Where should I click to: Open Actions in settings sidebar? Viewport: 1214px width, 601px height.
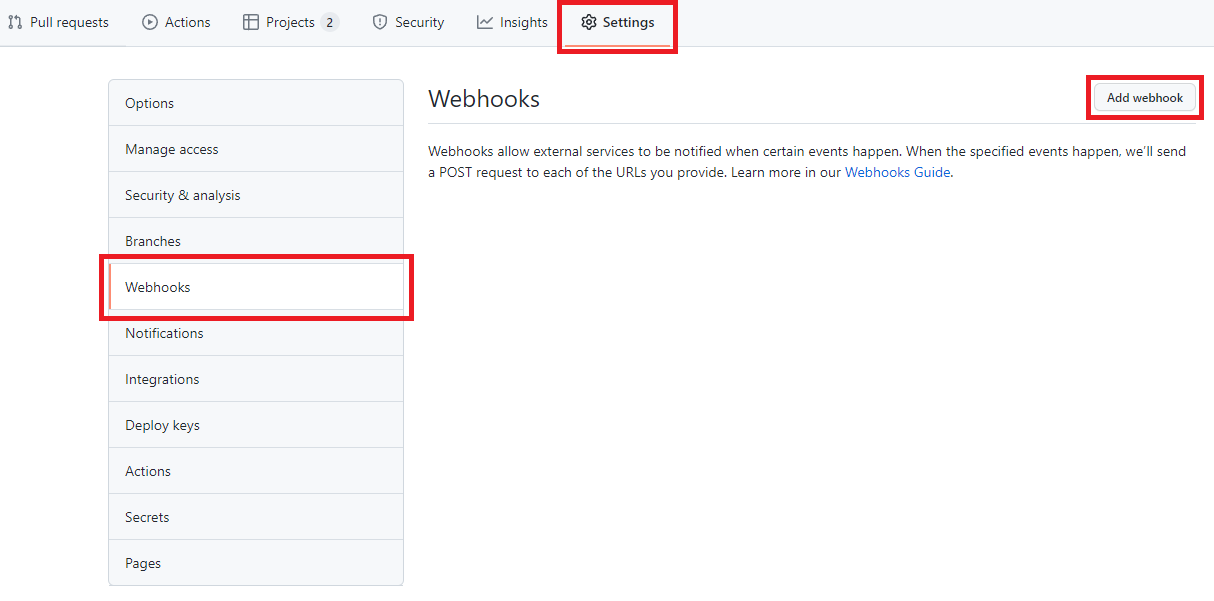tap(256, 471)
